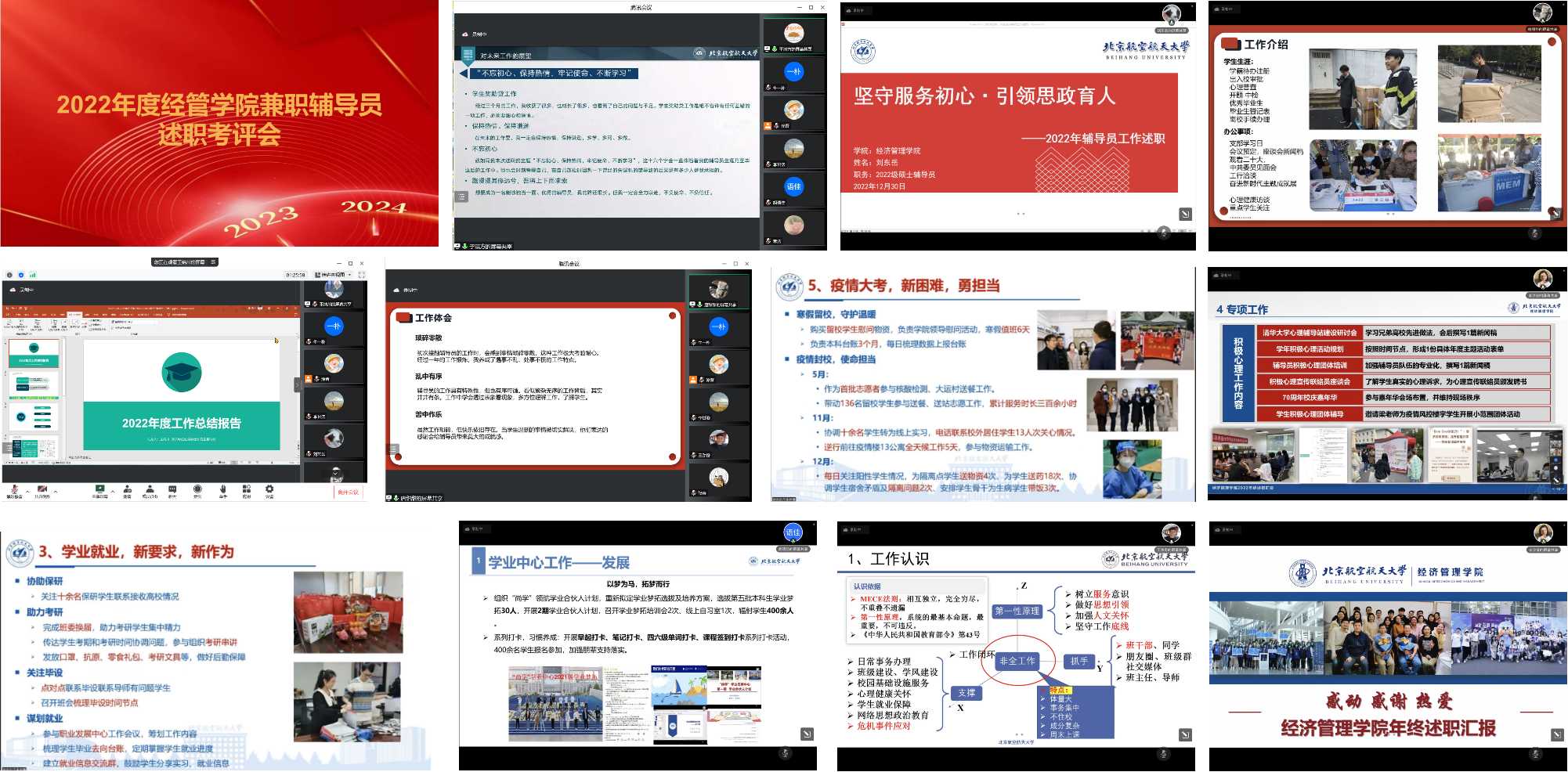Click the red Leave Meeting button

(x=348, y=492)
